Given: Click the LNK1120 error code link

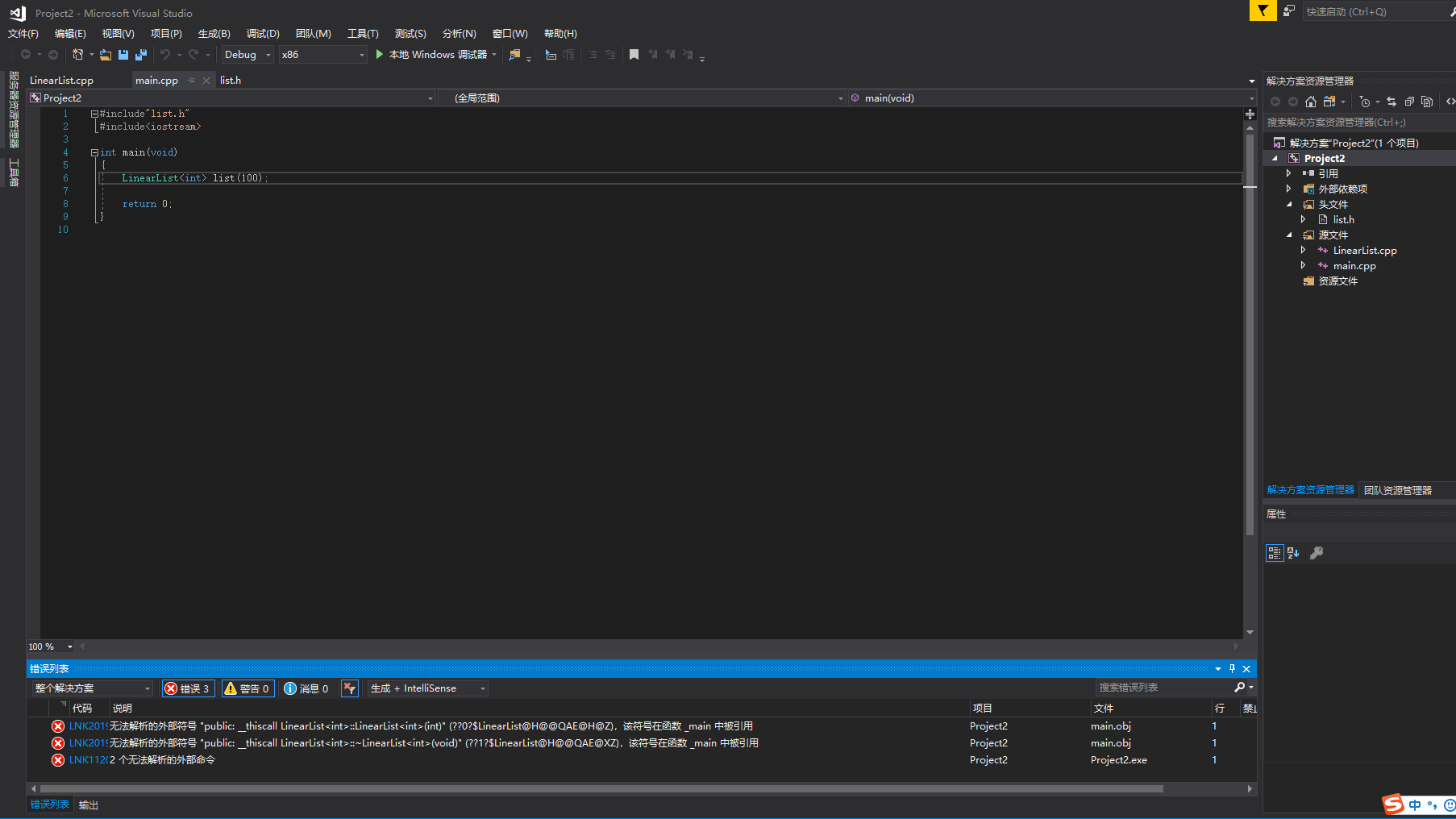Looking at the screenshot, I should pos(88,760).
